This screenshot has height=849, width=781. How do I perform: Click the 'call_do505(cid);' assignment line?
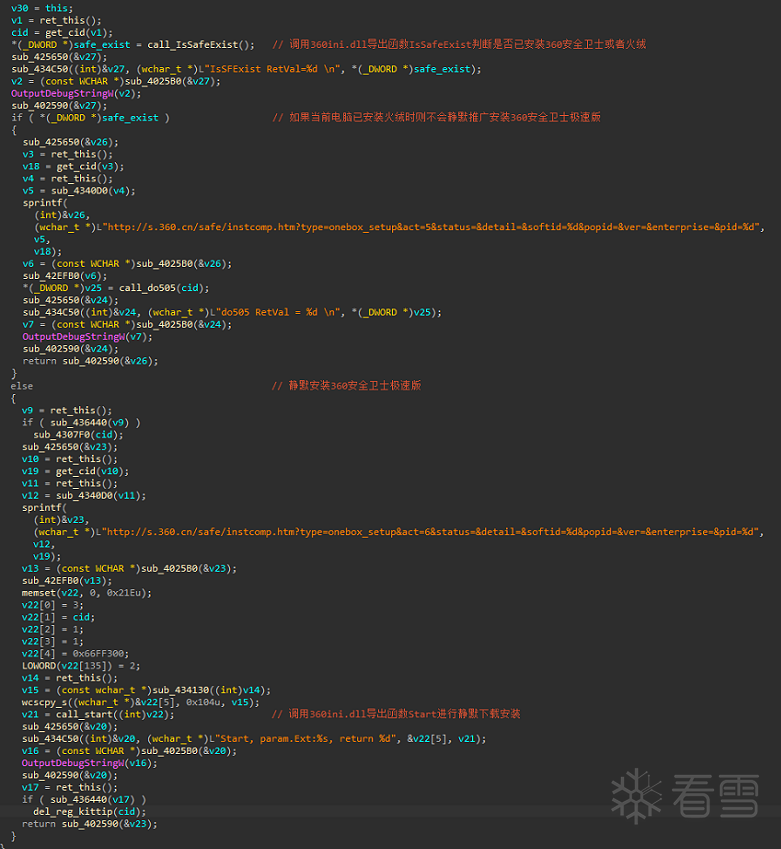(x=116, y=288)
